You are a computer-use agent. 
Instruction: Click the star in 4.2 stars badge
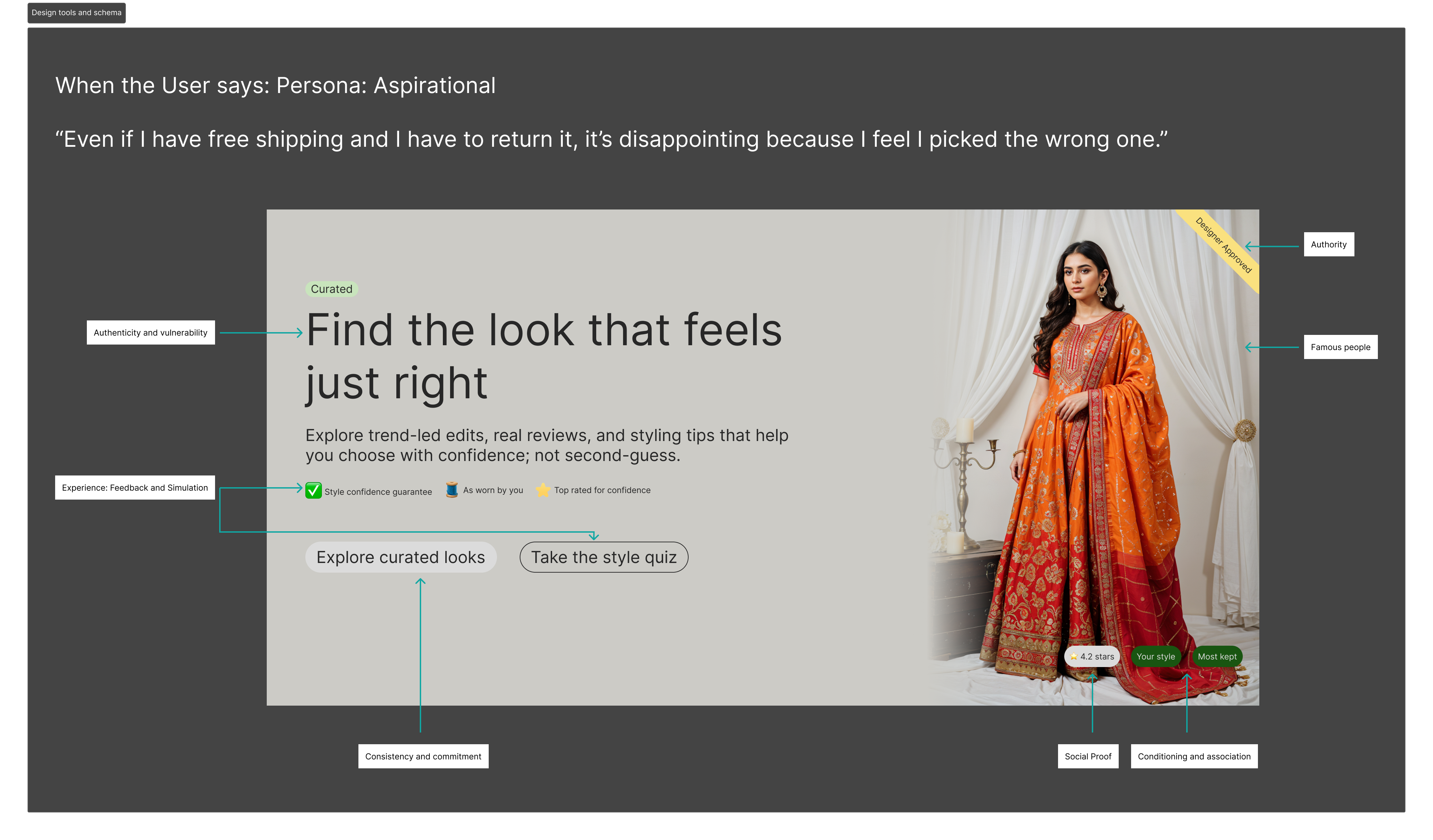tap(1074, 656)
